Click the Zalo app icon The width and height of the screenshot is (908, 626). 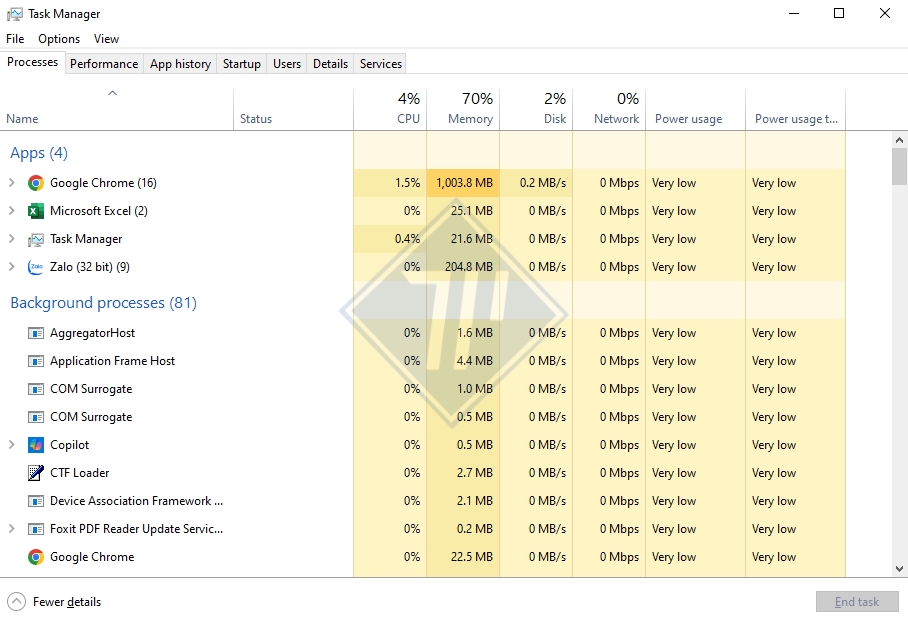pyautogui.click(x=36, y=267)
